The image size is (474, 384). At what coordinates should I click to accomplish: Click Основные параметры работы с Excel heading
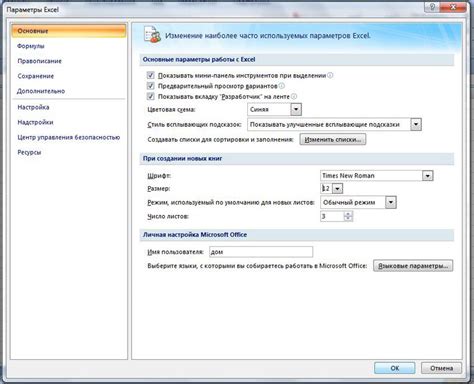click(x=199, y=59)
